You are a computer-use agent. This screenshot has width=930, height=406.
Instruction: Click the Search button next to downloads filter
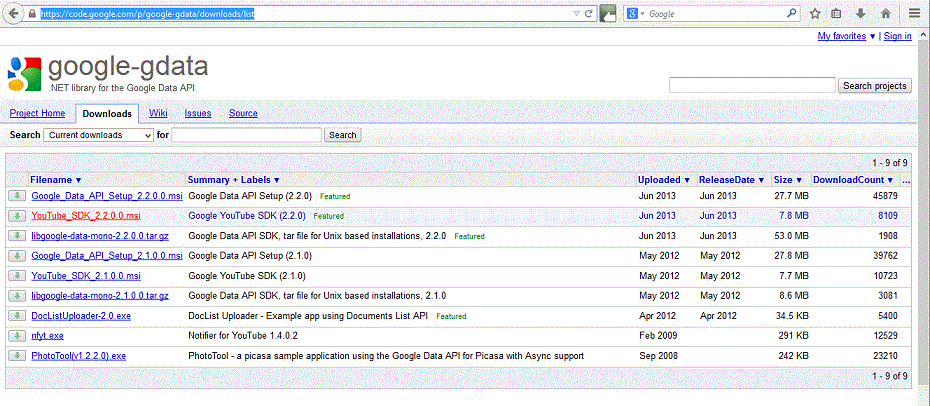click(342, 135)
